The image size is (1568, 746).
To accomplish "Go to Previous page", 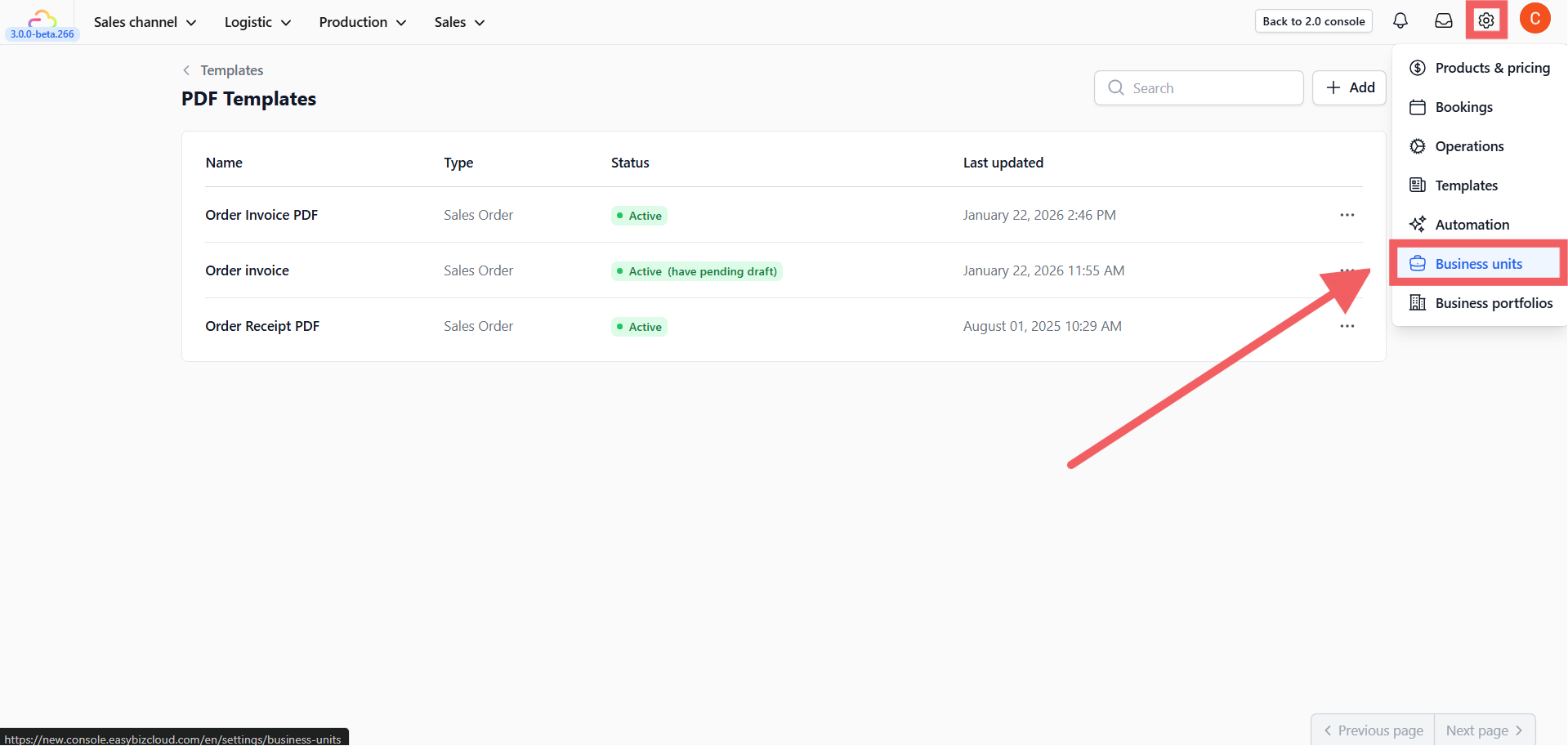I will point(1373,730).
